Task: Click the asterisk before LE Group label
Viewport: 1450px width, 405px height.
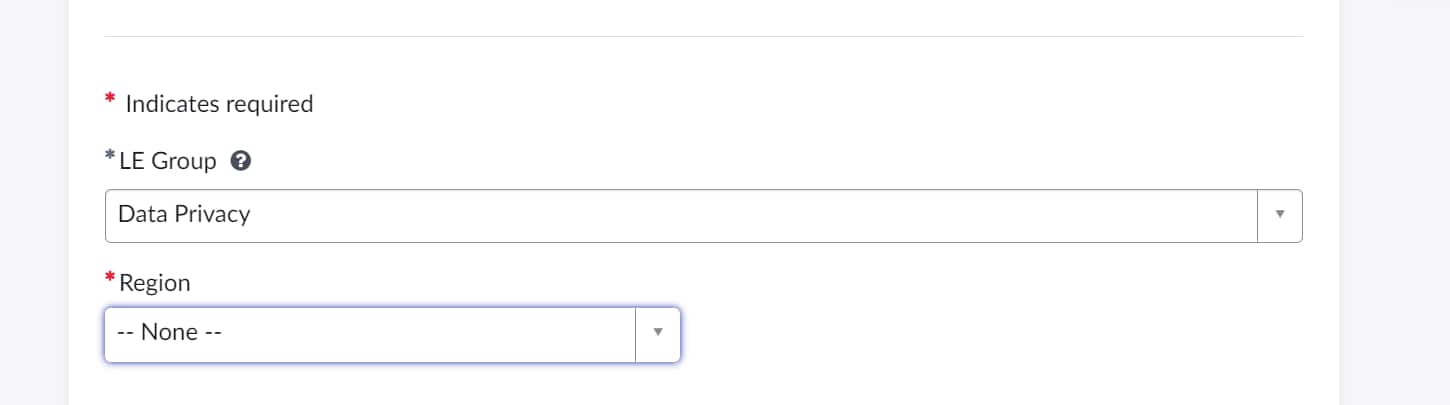Action: click(x=110, y=157)
